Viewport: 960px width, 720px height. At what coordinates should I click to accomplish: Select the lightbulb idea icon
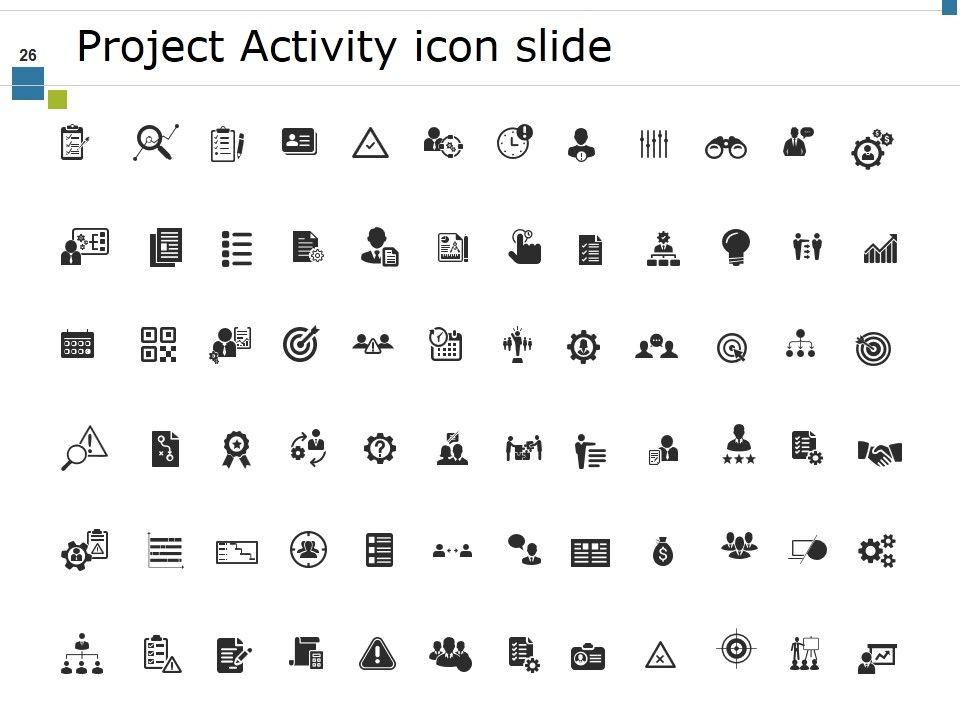[735, 247]
